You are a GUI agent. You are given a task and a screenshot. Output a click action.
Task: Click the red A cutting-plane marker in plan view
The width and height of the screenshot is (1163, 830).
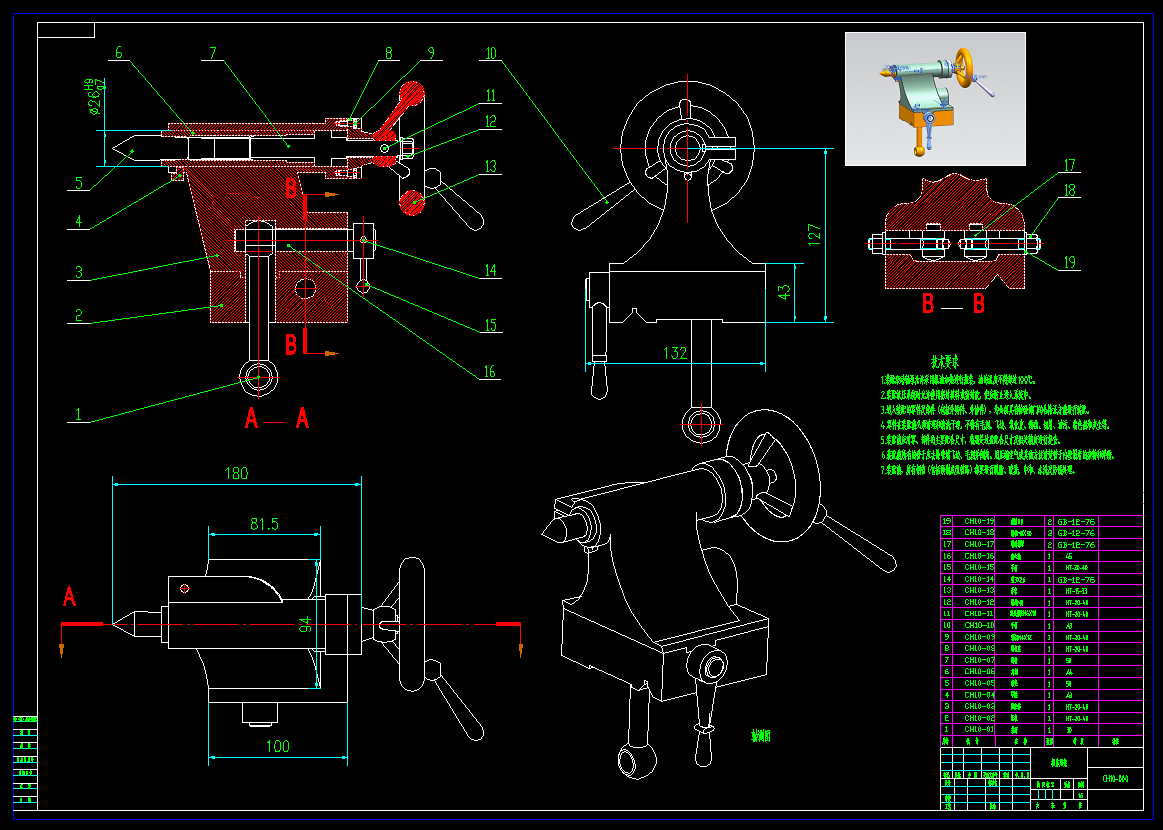[69, 596]
